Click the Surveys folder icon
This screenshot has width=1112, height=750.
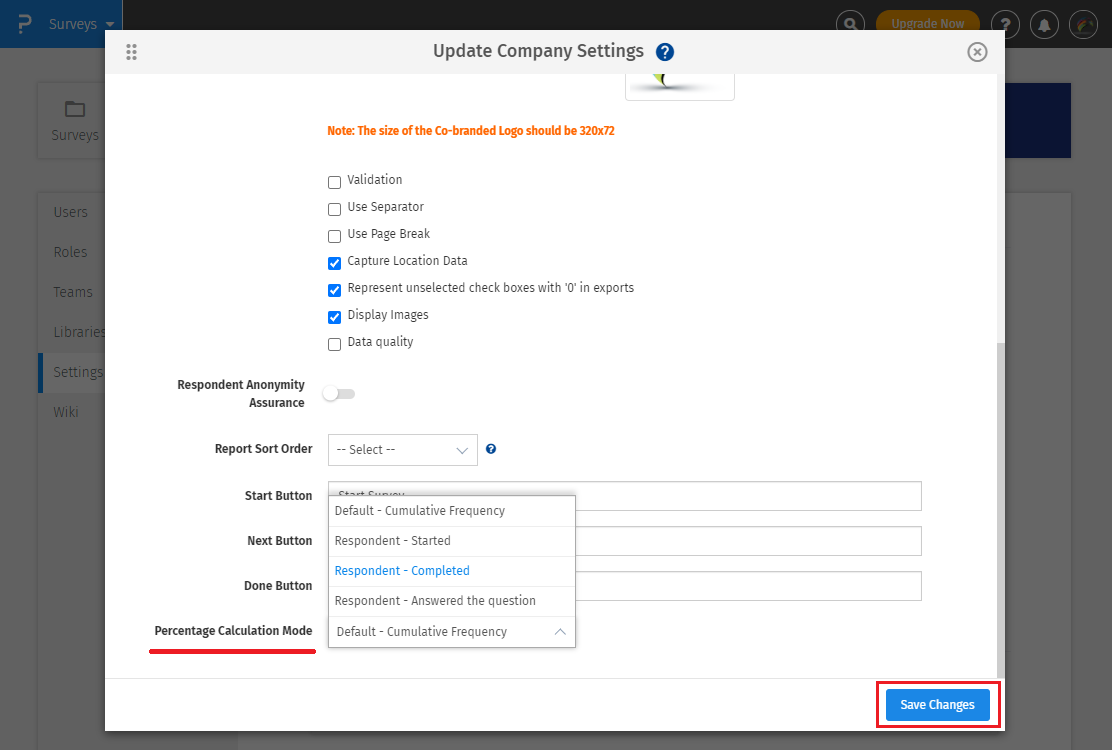click(75, 109)
